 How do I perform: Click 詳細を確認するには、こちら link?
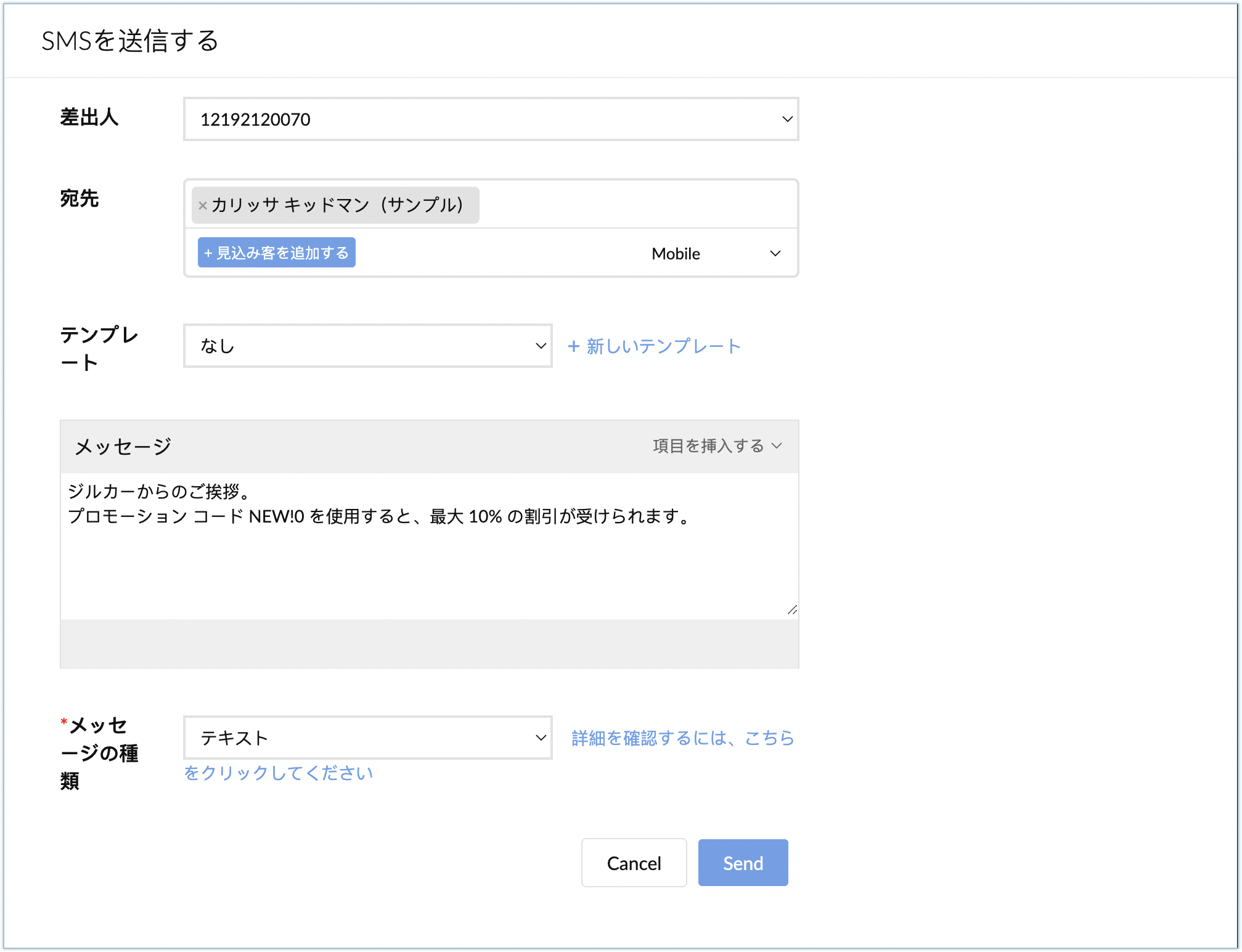coord(682,738)
